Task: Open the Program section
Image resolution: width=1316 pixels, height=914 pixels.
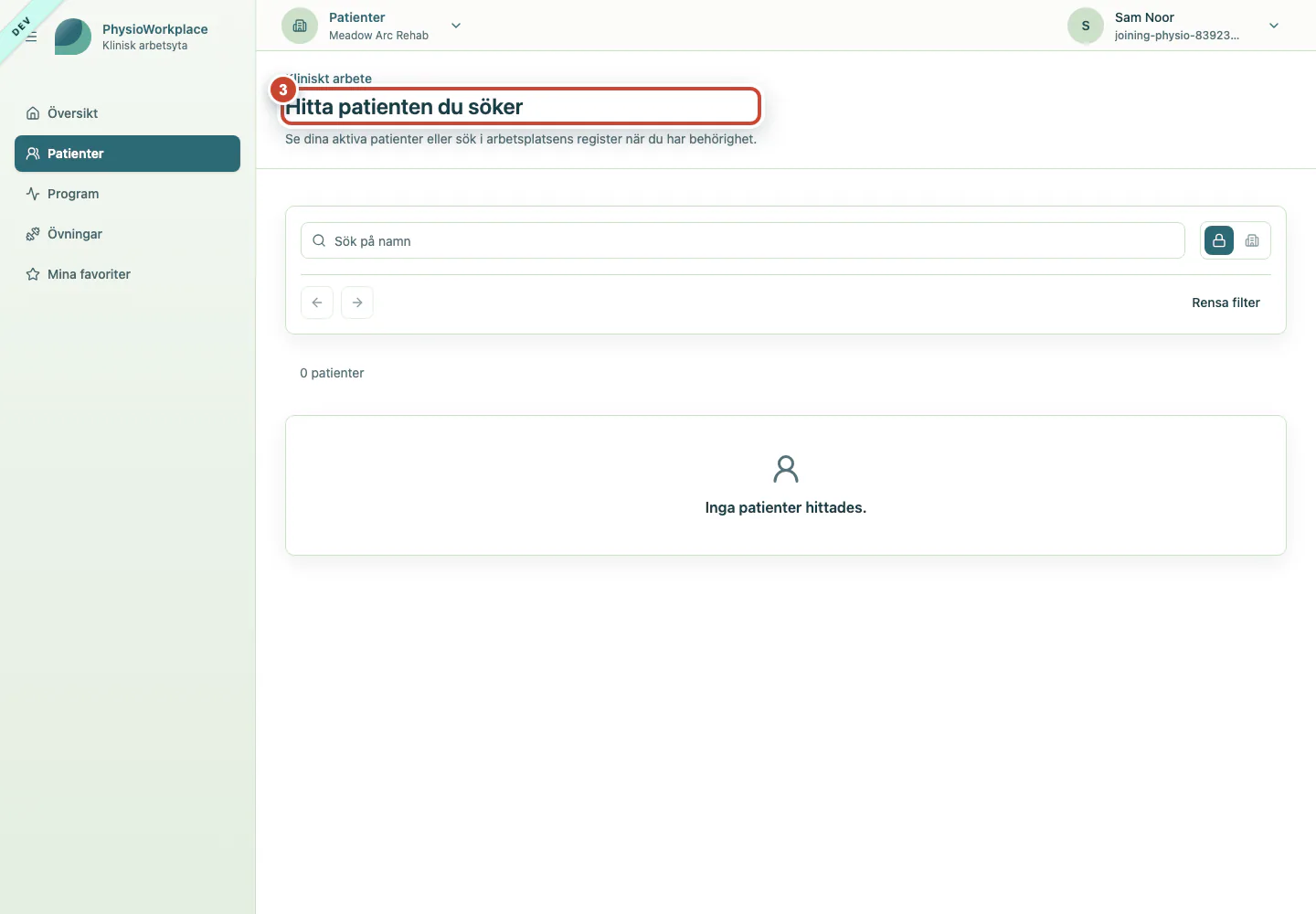Action: 127,194
